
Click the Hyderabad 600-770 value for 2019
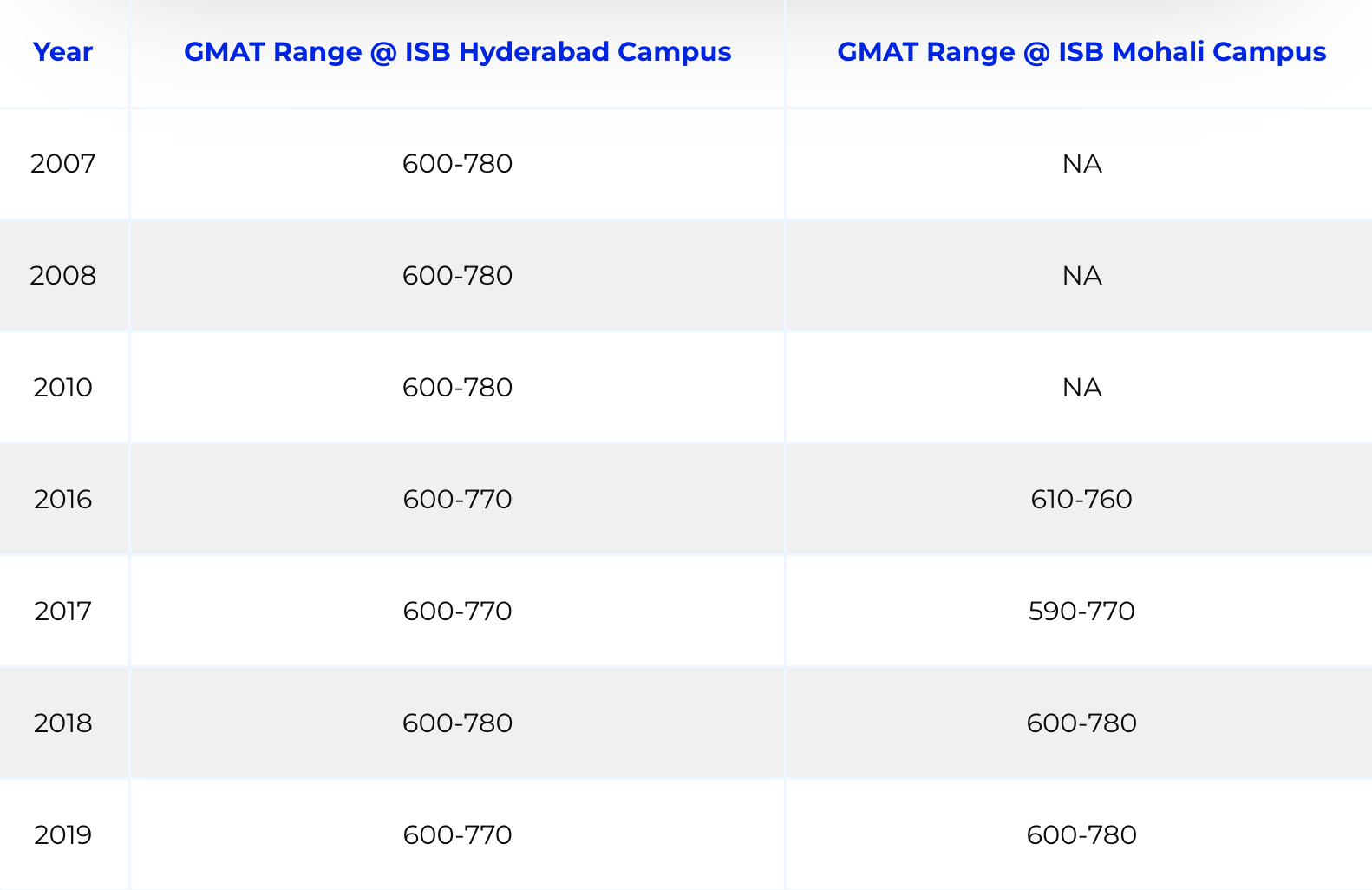(457, 834)
